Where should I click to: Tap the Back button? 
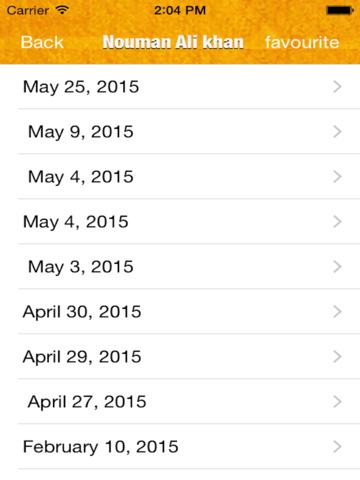[x=42, y=42]
